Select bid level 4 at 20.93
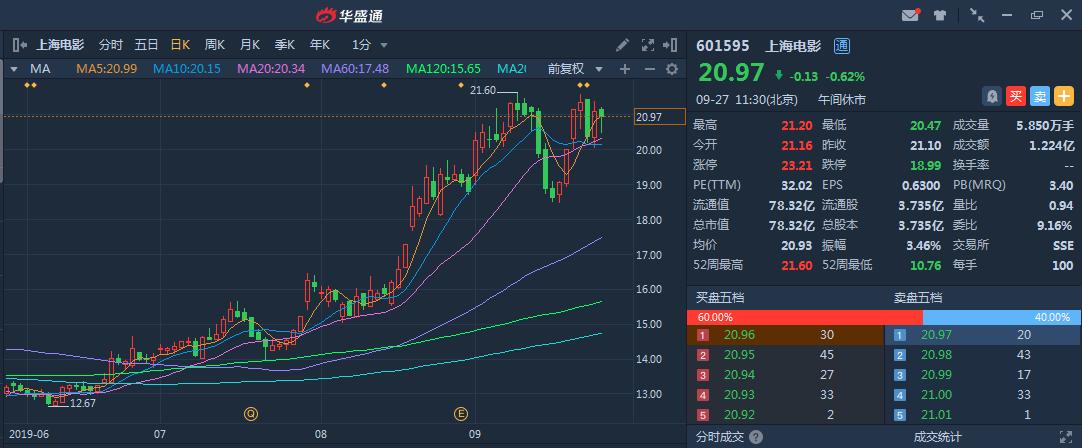Viewport: 1082px width, 448px height. (x=785, y=396)
